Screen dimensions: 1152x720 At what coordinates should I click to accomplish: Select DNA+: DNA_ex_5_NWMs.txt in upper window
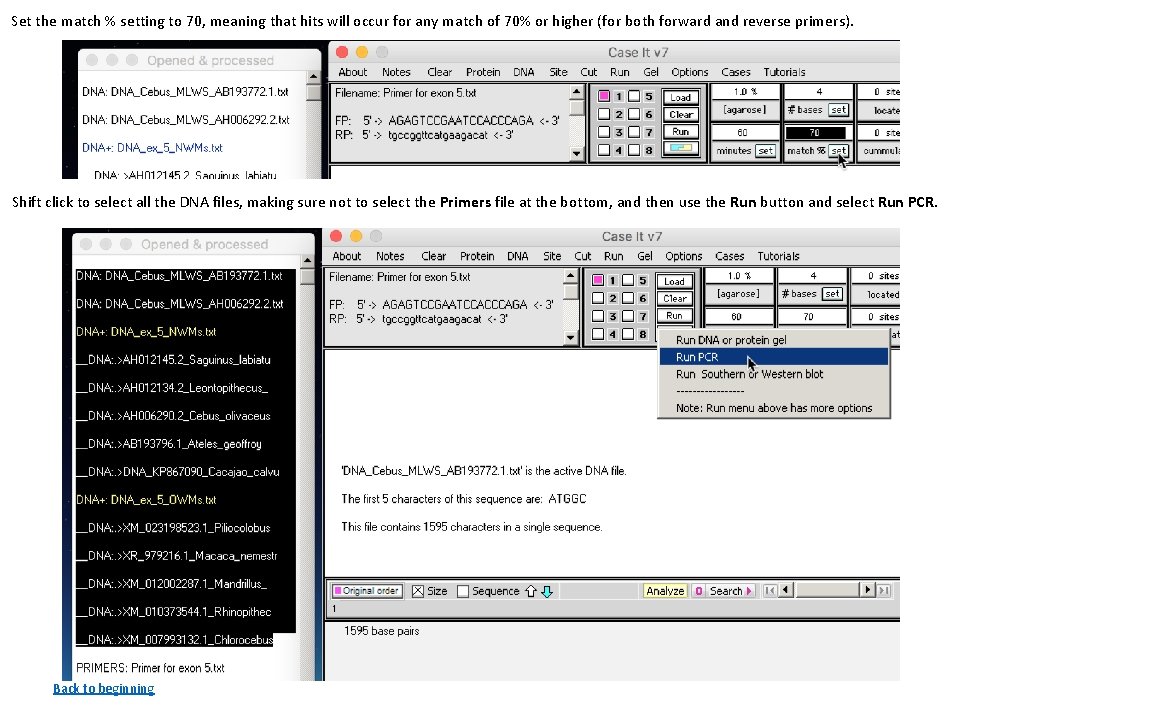coord(152,148)
